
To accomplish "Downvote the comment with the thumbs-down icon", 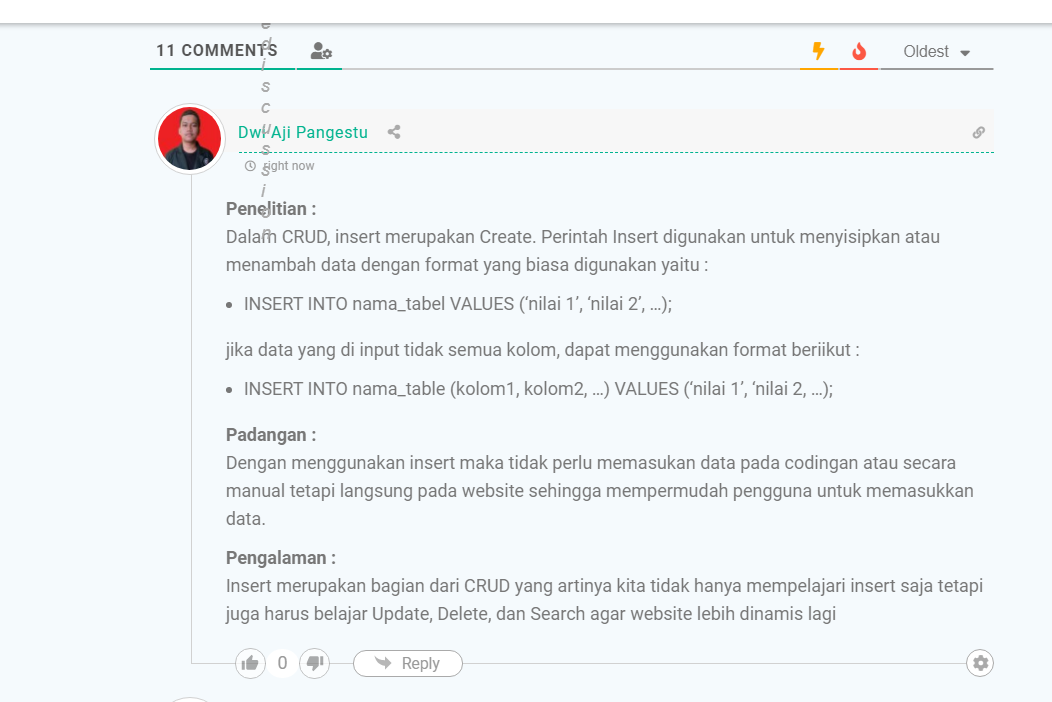I will [314, 663].
